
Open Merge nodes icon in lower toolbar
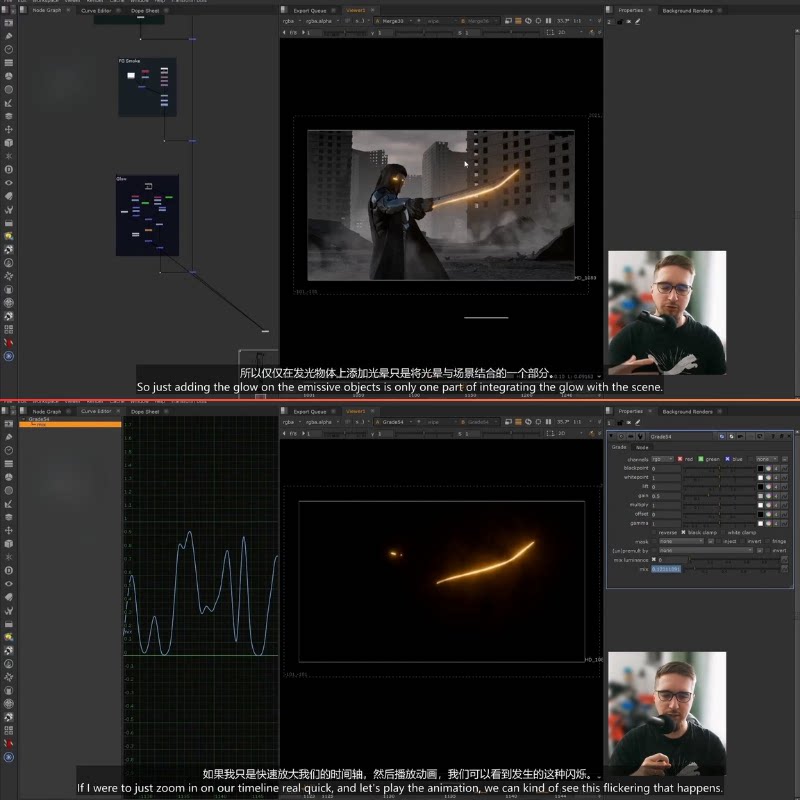pos(9,517)
